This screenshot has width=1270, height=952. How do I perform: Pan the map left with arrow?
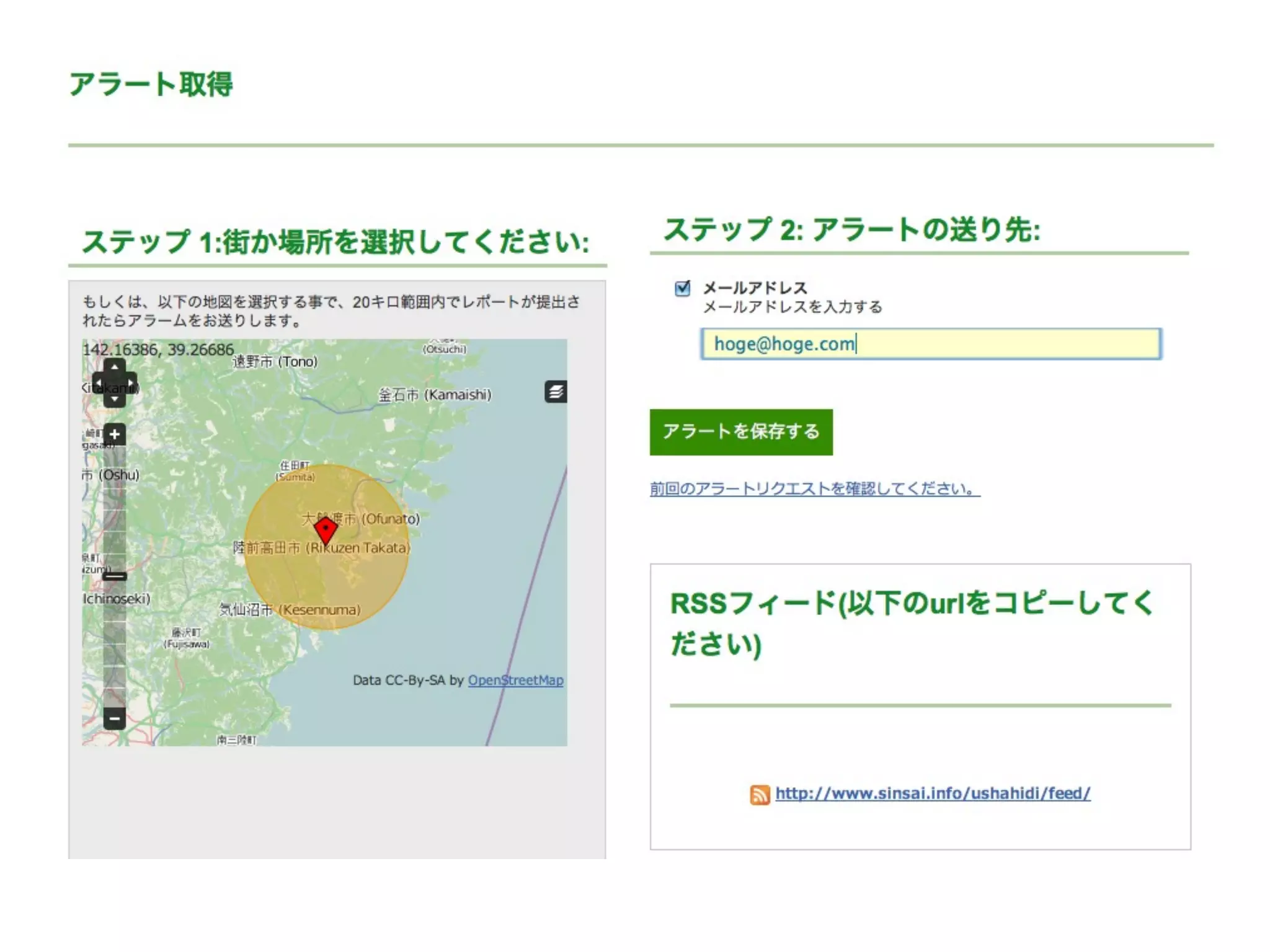click(99, 383)
